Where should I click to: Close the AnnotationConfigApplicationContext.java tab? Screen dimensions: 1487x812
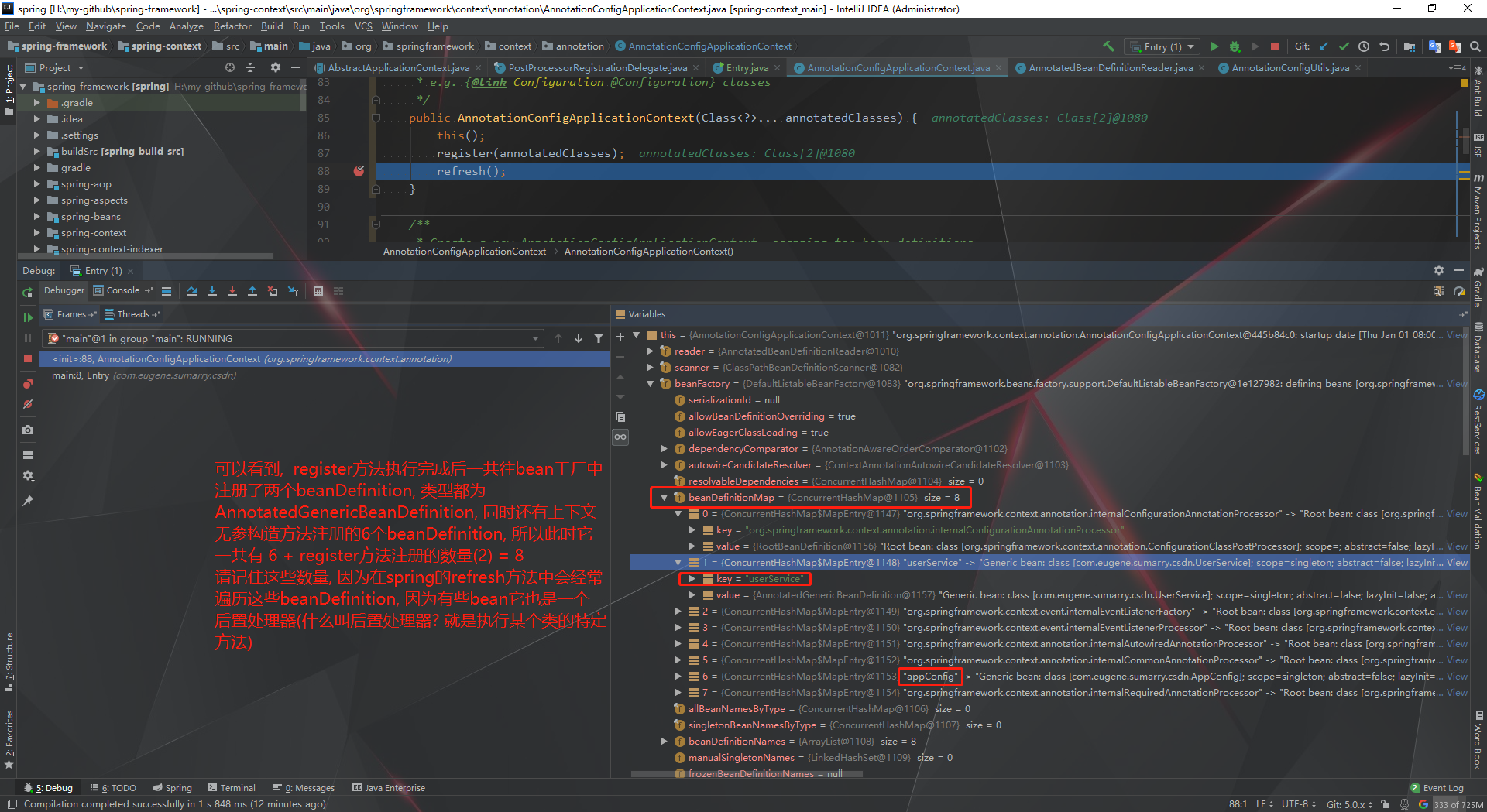tap(999, 68)
